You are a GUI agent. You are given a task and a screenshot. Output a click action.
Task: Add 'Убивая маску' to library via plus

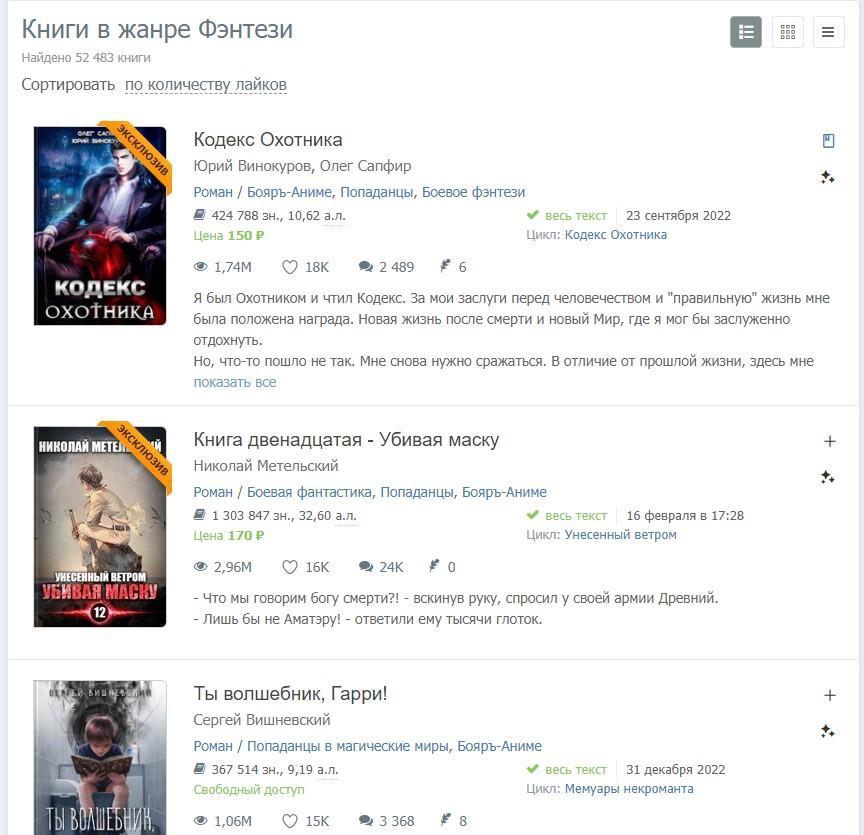pos(830,441)
